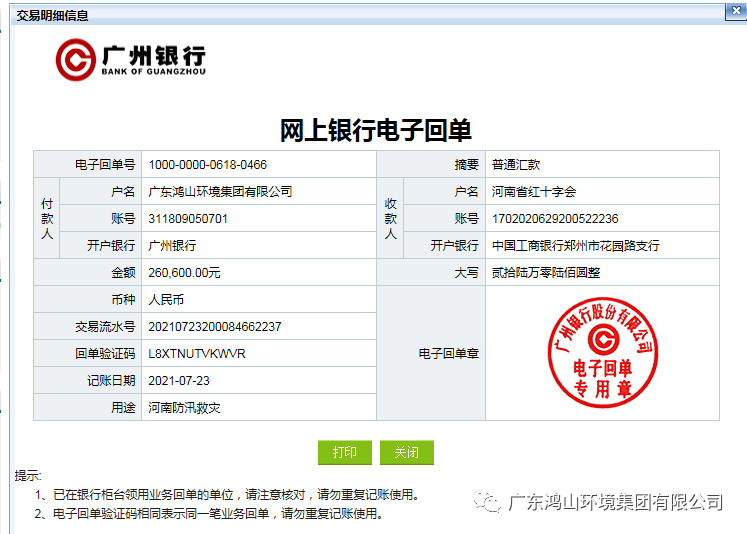This screenshot has height=534, width=747.
Task: Select amount 260,600.00元
Action: (x=184, y=272)
